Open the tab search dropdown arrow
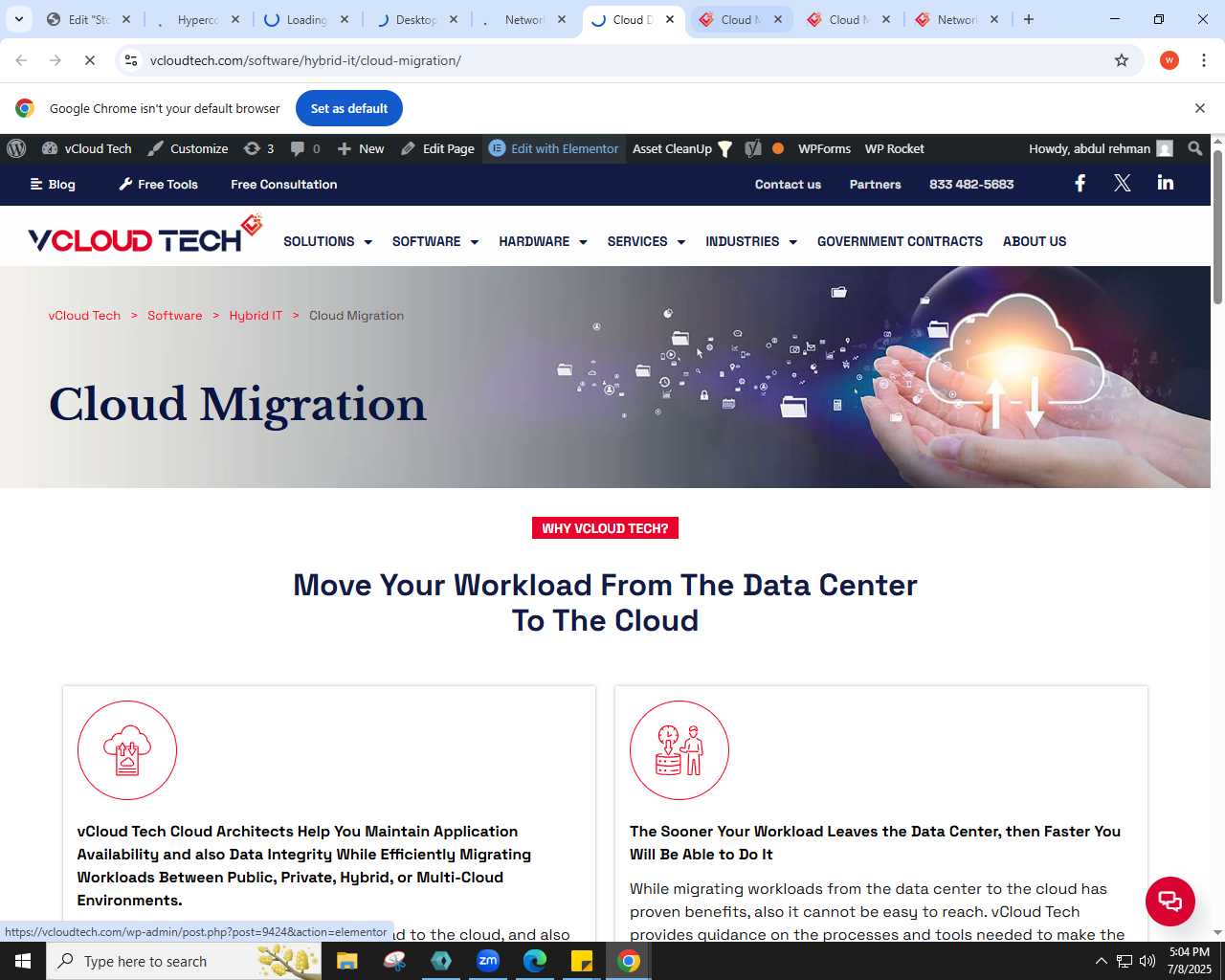The image size is (1225, 980). pos(18,19)
